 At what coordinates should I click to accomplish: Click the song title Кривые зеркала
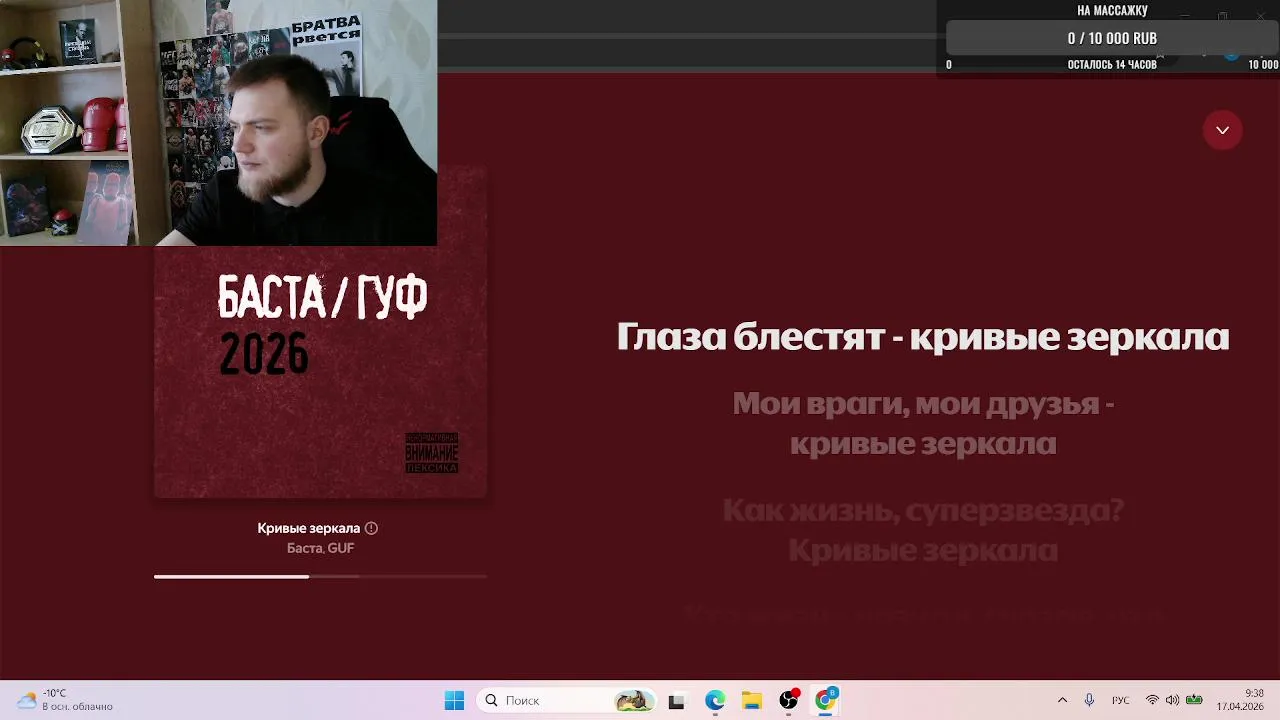coord(308,528)
